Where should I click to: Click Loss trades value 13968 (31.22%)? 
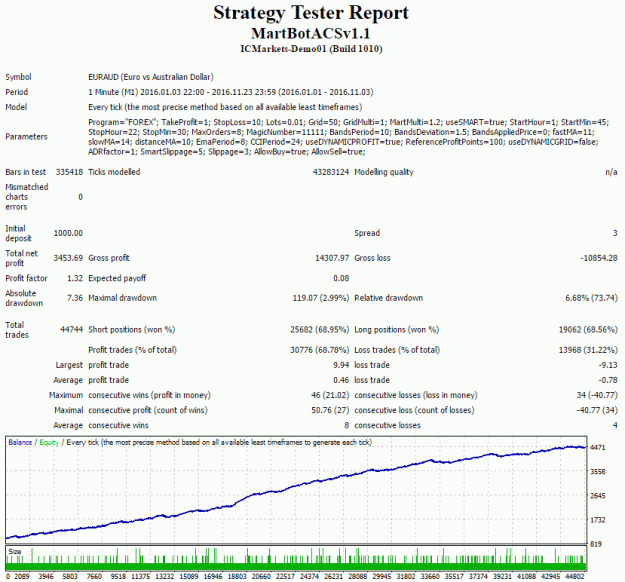(x=588, y=350)
